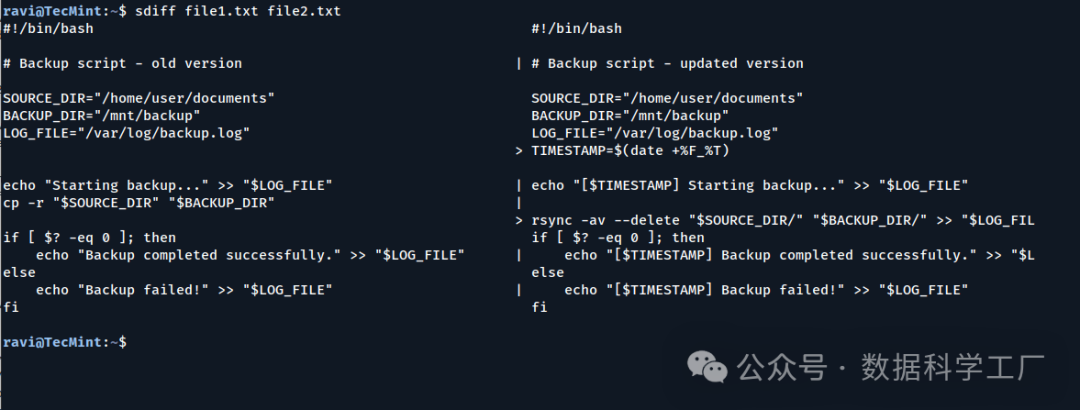Click the right pane's #!/bin/bash shebang

click(x=576, y=28)
